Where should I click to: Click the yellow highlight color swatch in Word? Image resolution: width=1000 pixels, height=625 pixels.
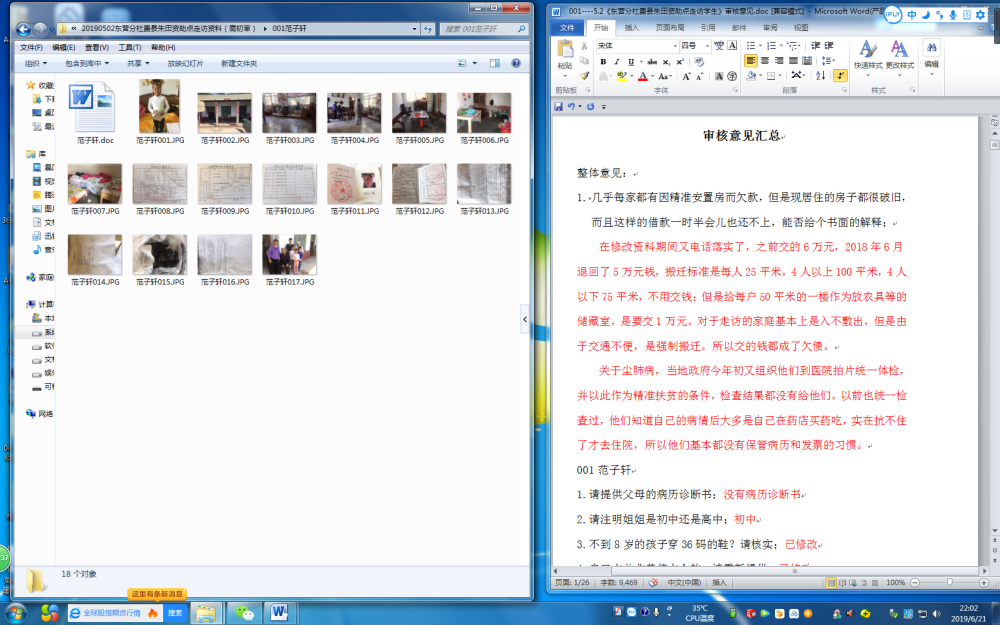point(621,77)
